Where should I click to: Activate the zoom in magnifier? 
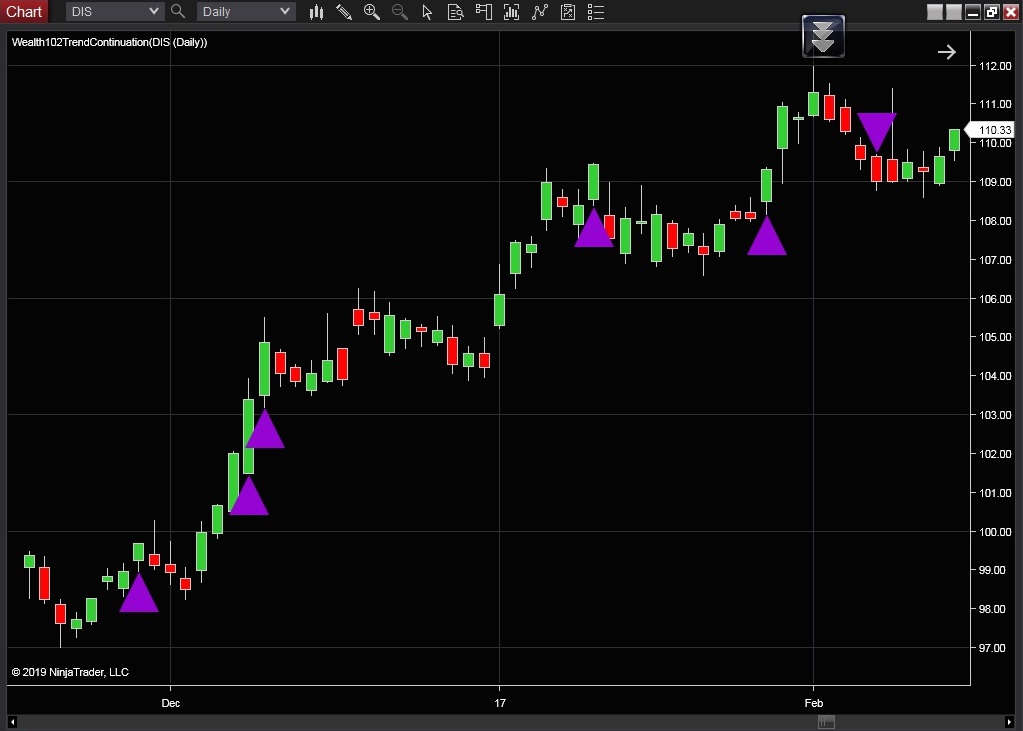(x=372, y=12)
